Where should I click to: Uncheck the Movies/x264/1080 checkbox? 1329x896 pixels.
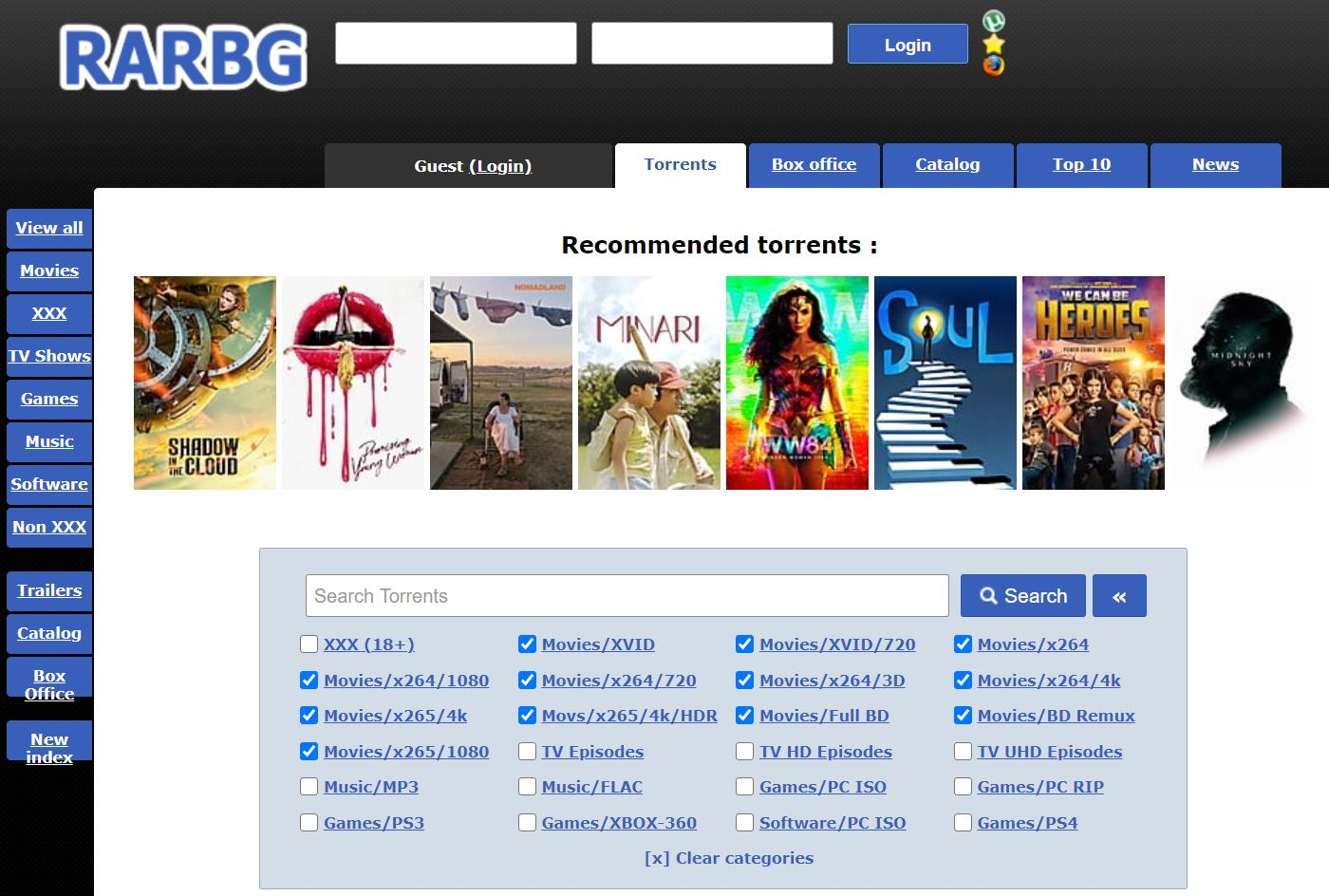(309, 681)
